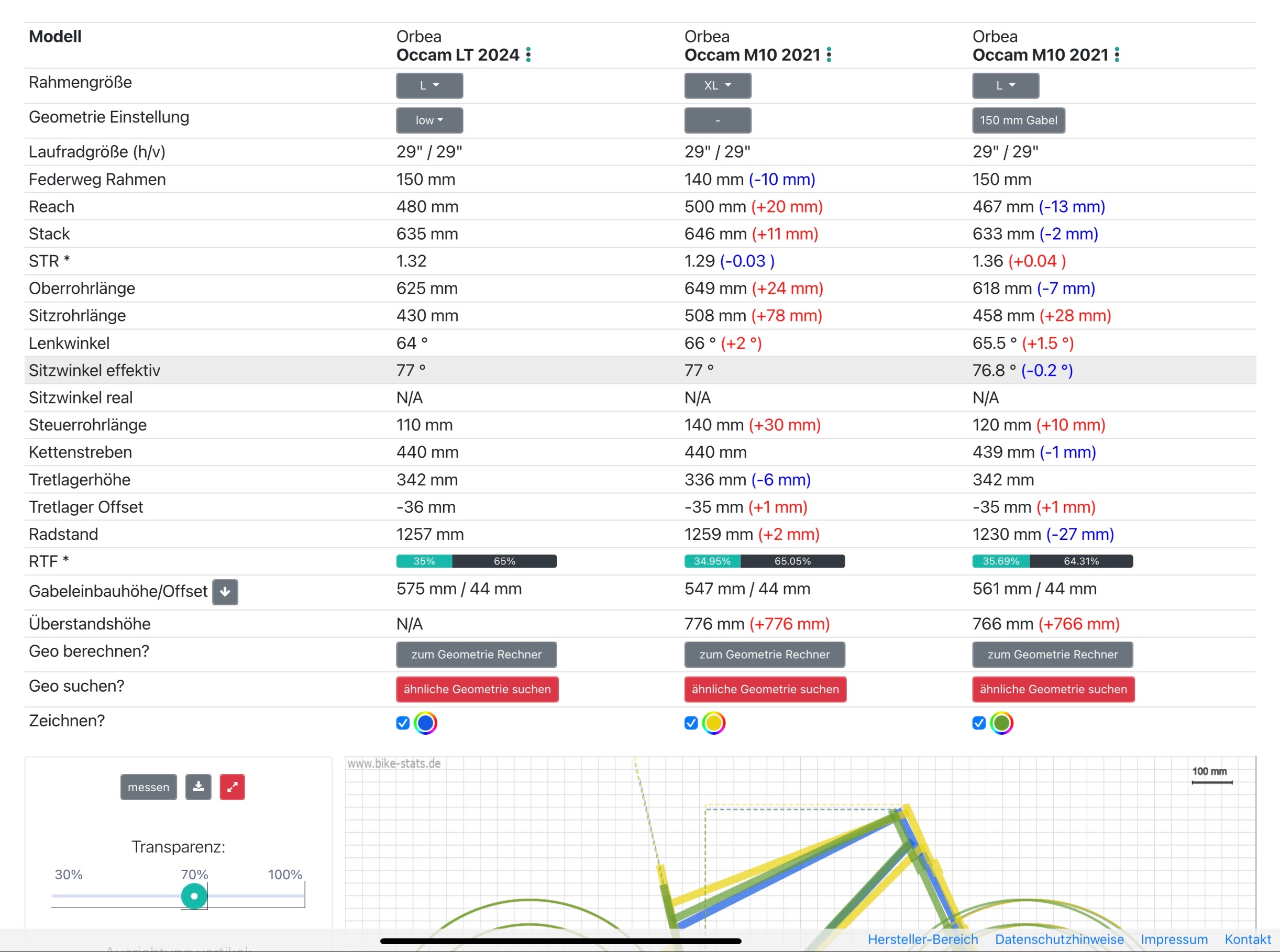
Task: Uncheck Zeichnen checkbox for Occam LT 2024
Action: click(403, 723)
